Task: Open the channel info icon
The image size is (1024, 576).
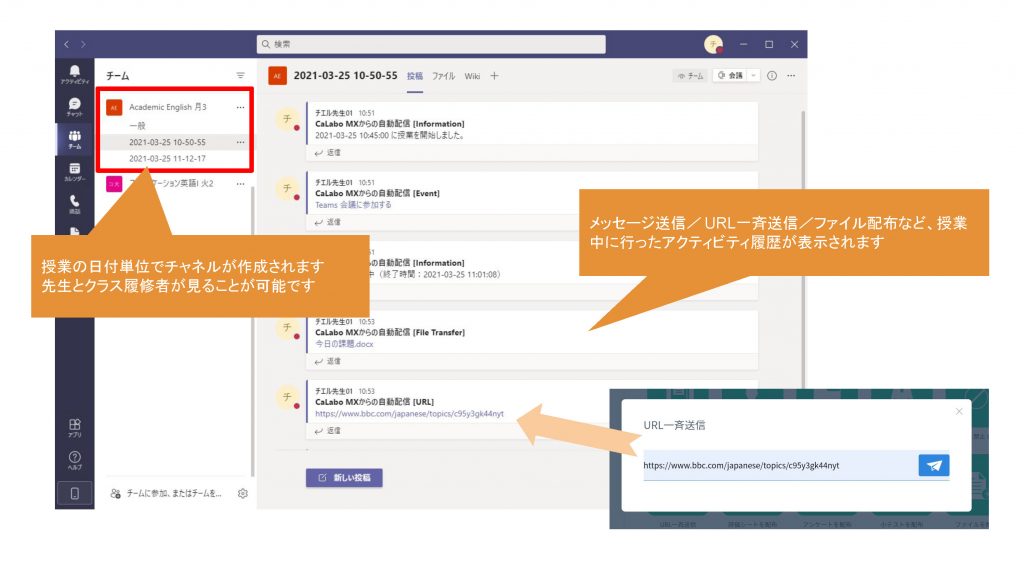Action: [772, 76]
